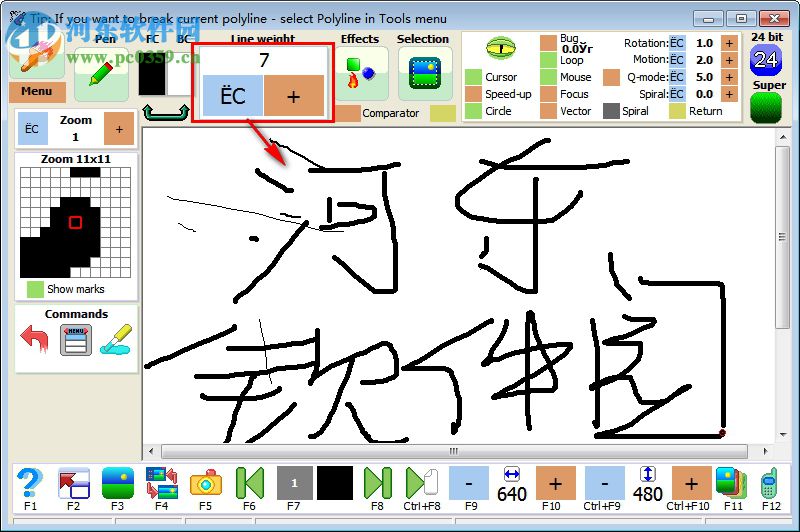The height and width of the screenshot is (532, 800).
Task: Click the F3 landscape picture icon
Action: pyautogui.click(x=118, y=483)
